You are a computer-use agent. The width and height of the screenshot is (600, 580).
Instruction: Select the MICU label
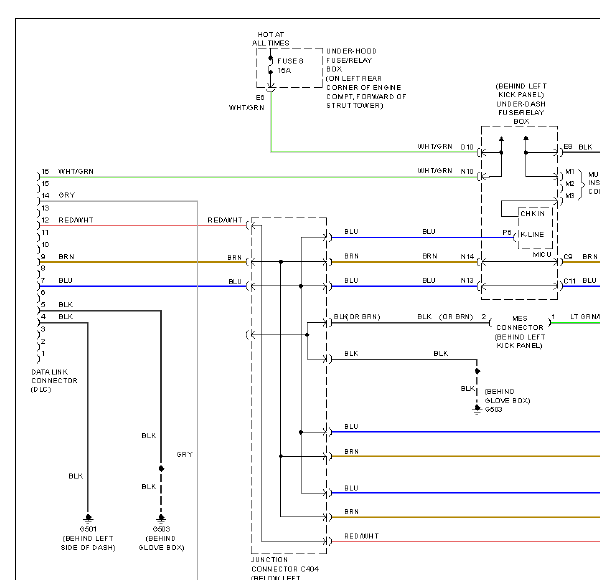coord(542,254)
